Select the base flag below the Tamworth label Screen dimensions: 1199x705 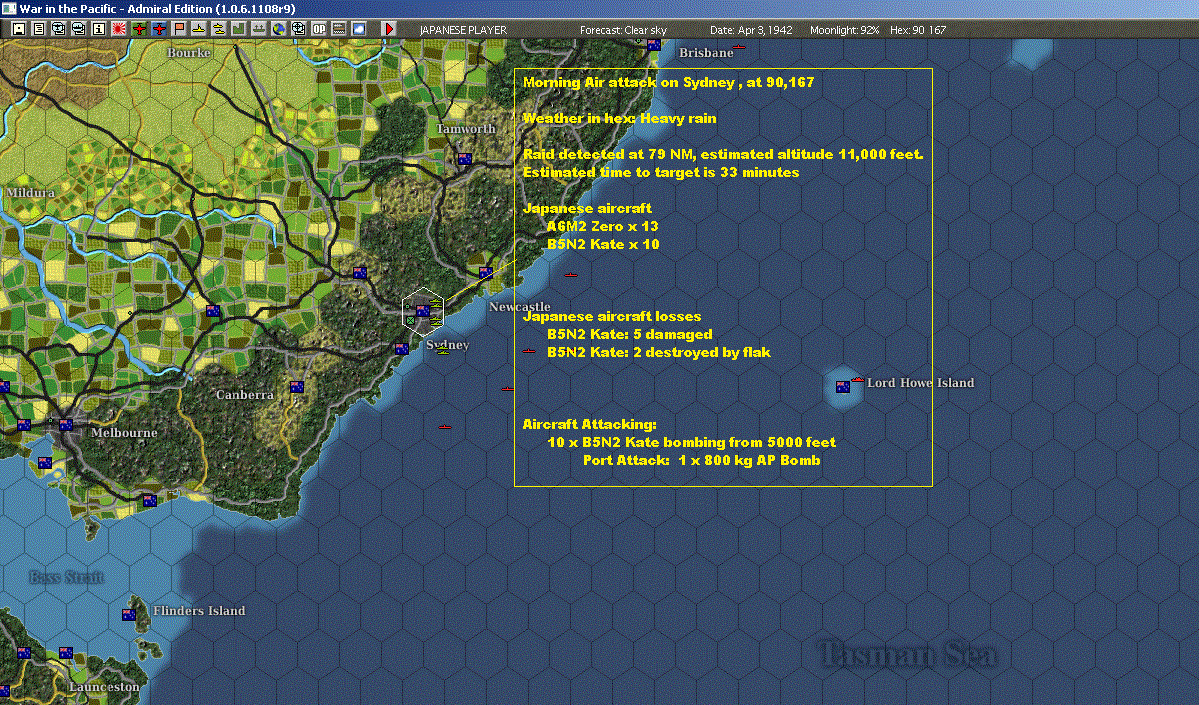pyautogui.click(x=464, y=159)
